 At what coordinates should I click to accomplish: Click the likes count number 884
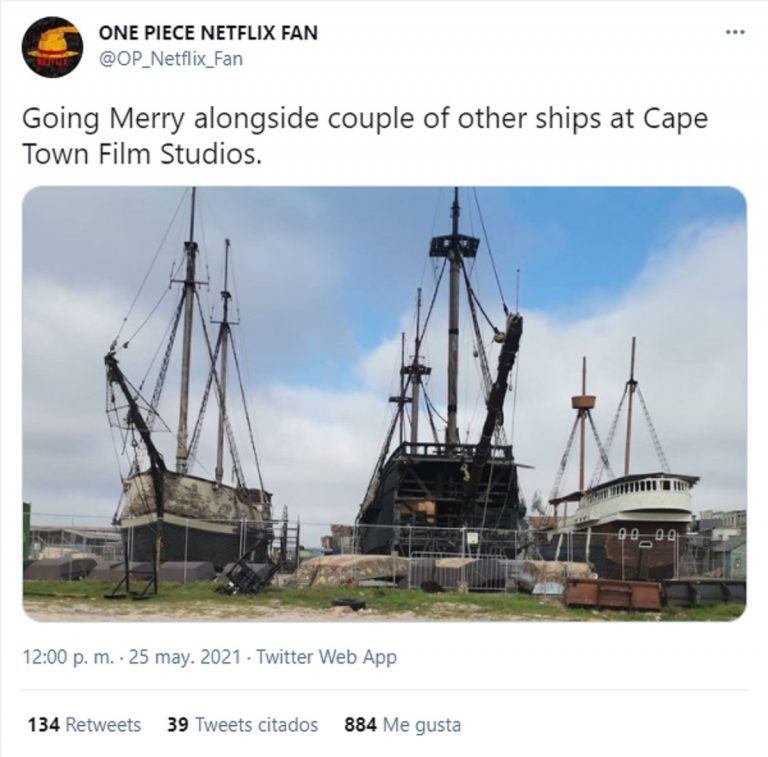point(360,725)
